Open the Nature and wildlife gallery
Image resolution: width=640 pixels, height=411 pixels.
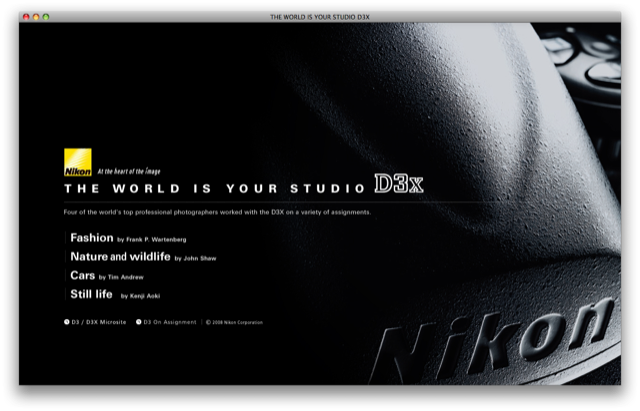(120, 257)
